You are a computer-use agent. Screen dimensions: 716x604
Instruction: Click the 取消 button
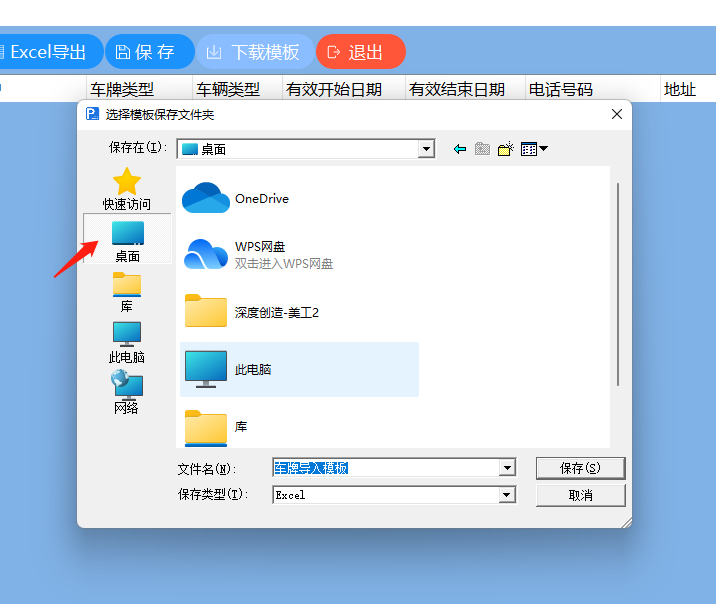tap(580, 495)
